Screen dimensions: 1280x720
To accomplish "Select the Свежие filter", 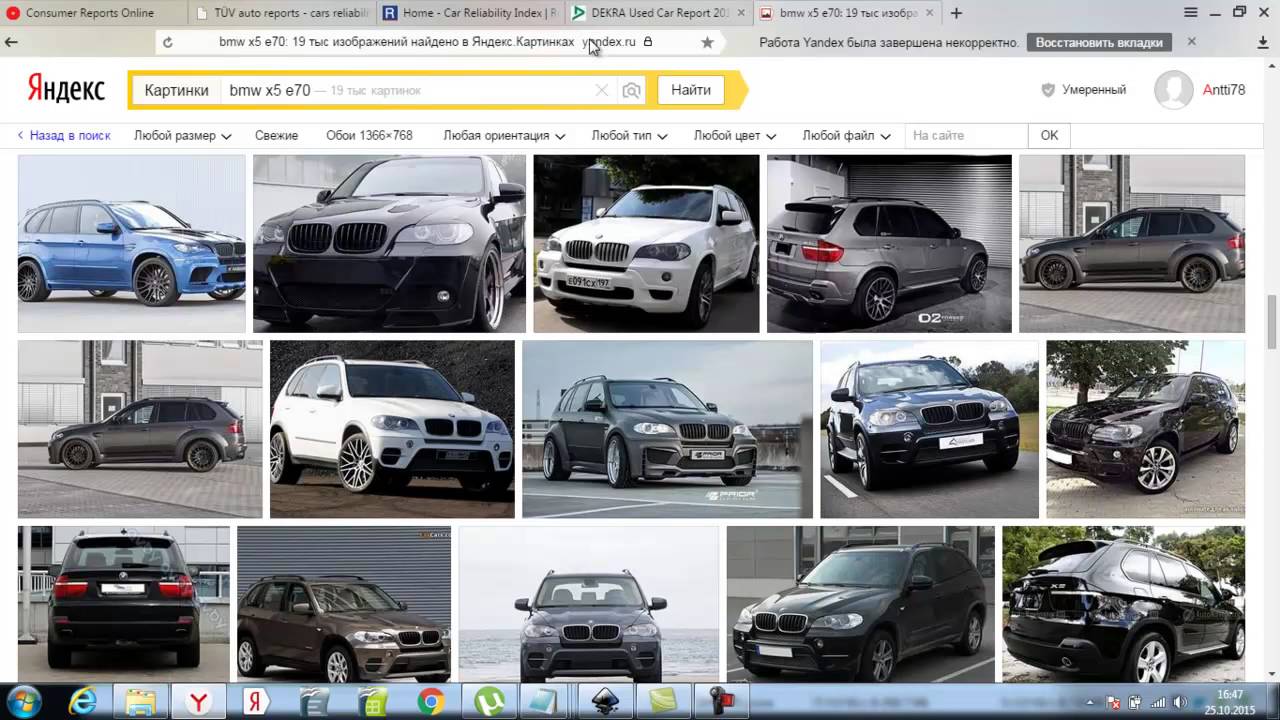I will point(276,135).
